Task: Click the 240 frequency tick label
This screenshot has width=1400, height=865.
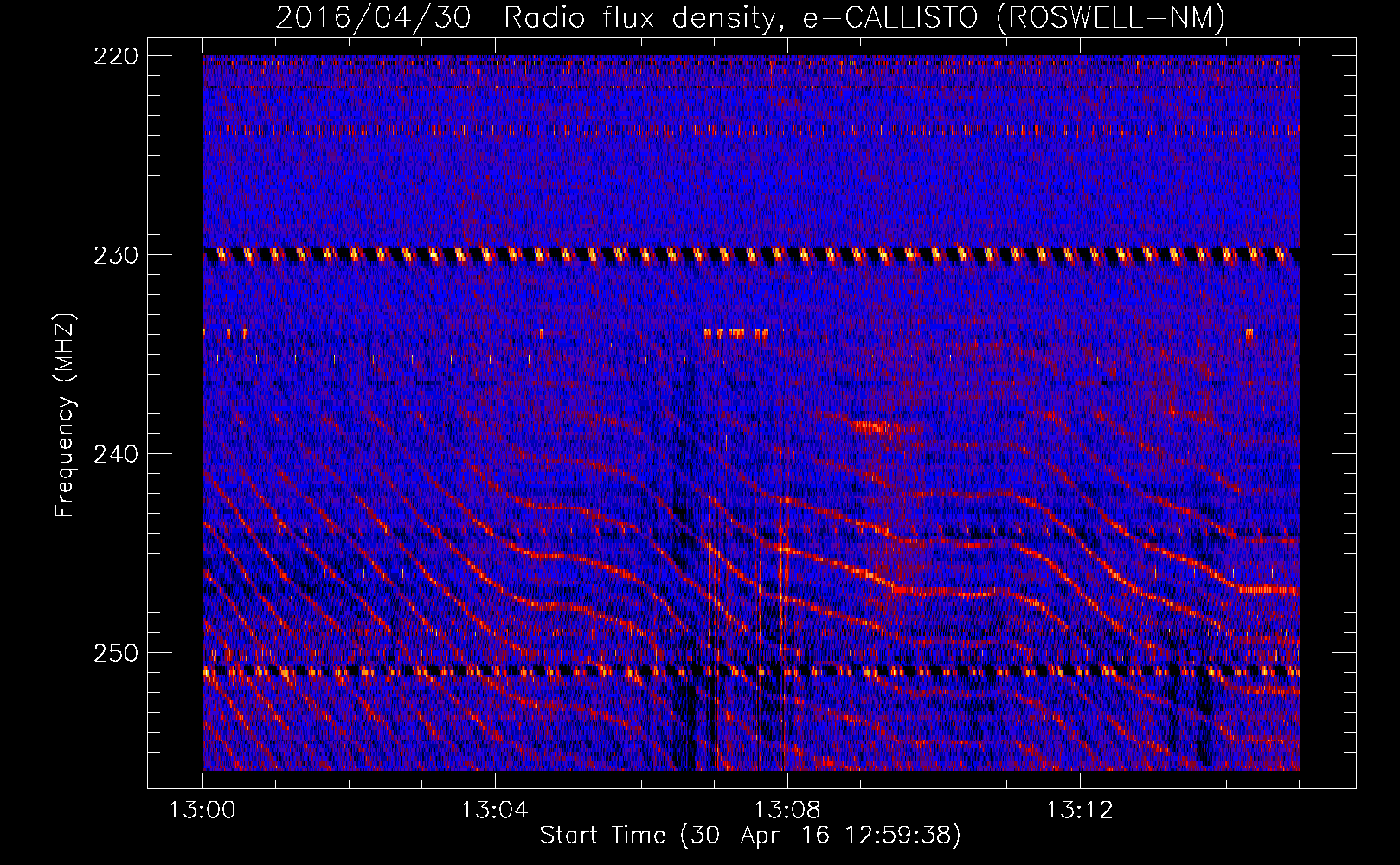Action: [x=115, y=454]
